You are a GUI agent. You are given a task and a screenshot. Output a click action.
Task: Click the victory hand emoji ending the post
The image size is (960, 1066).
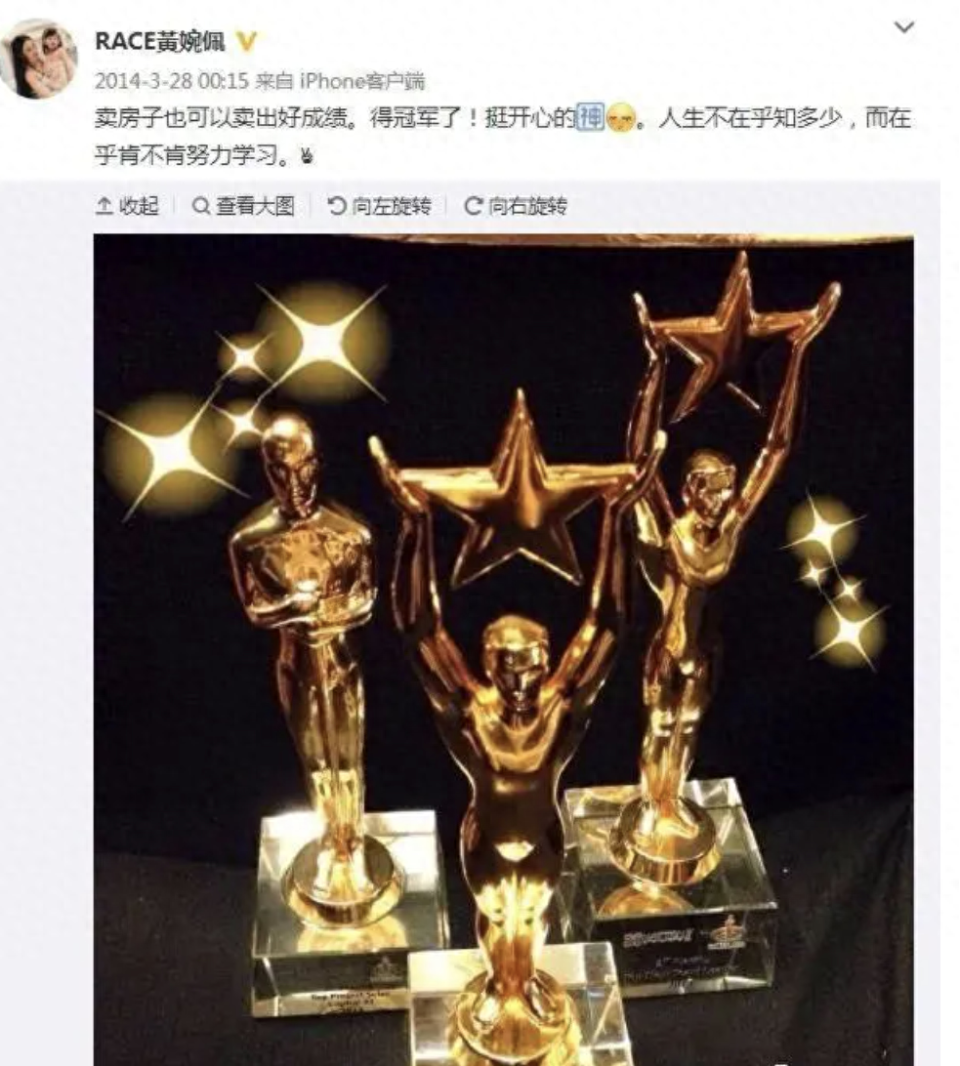tap(306, 157)
